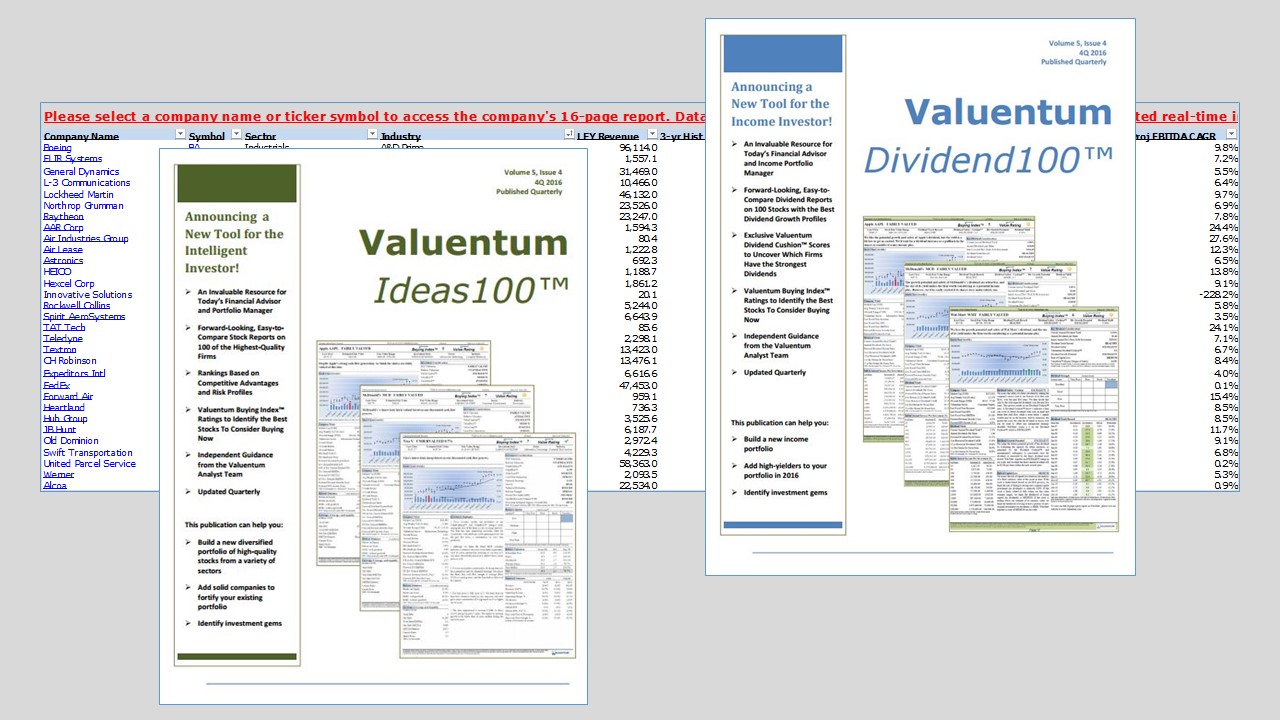Select the L-3 Communications link
Image resolution: width=1280 pixels, height=720 pixels.
(x=86, y=182)
